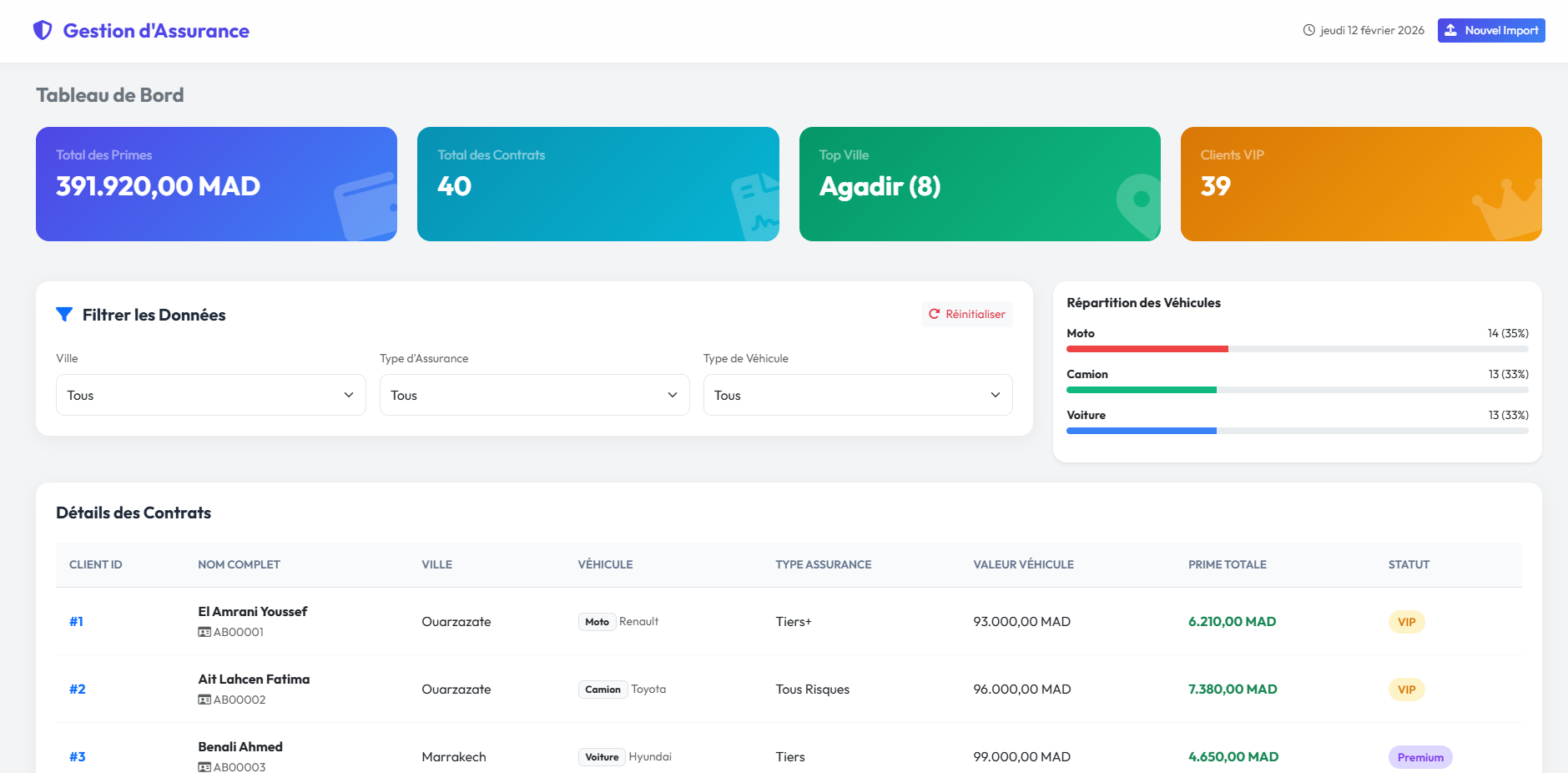Click the value 99.000,00 MAD

coord(1021,757)
